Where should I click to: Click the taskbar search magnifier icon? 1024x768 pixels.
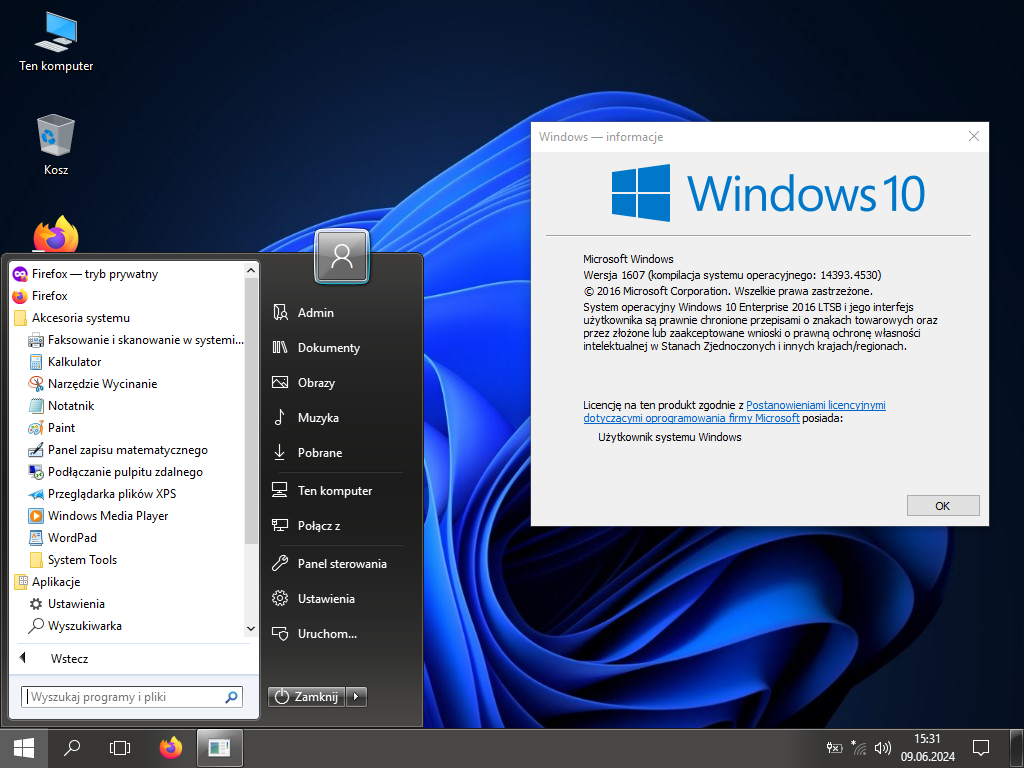pos(72,747)
